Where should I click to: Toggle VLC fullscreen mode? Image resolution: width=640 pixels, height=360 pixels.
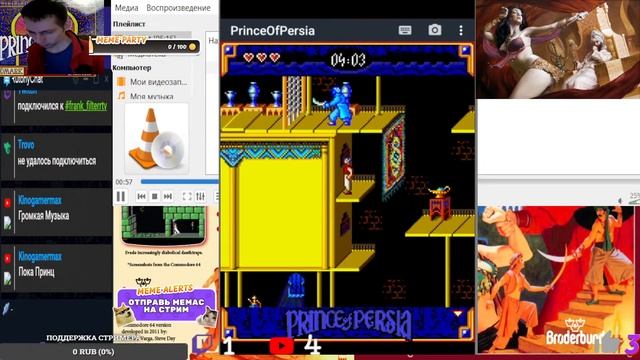(187, 197)
